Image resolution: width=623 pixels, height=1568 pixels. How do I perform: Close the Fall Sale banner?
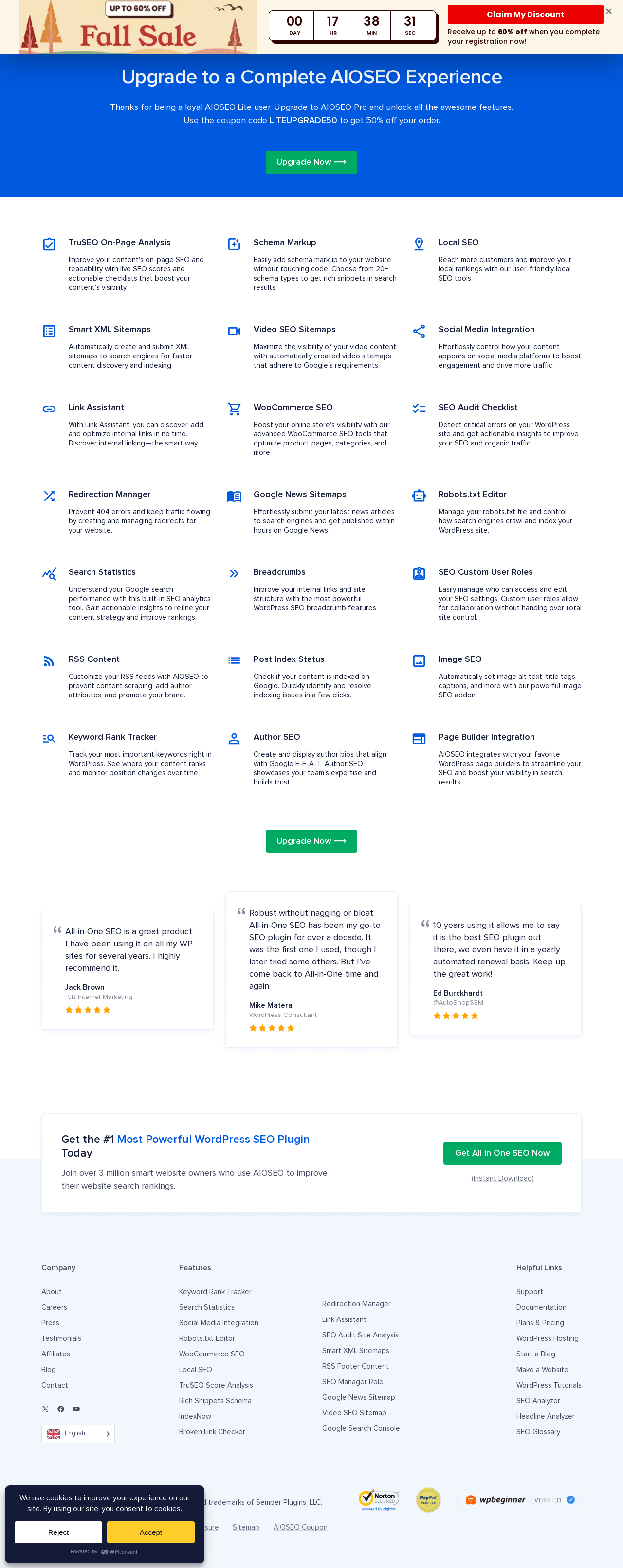608,12
